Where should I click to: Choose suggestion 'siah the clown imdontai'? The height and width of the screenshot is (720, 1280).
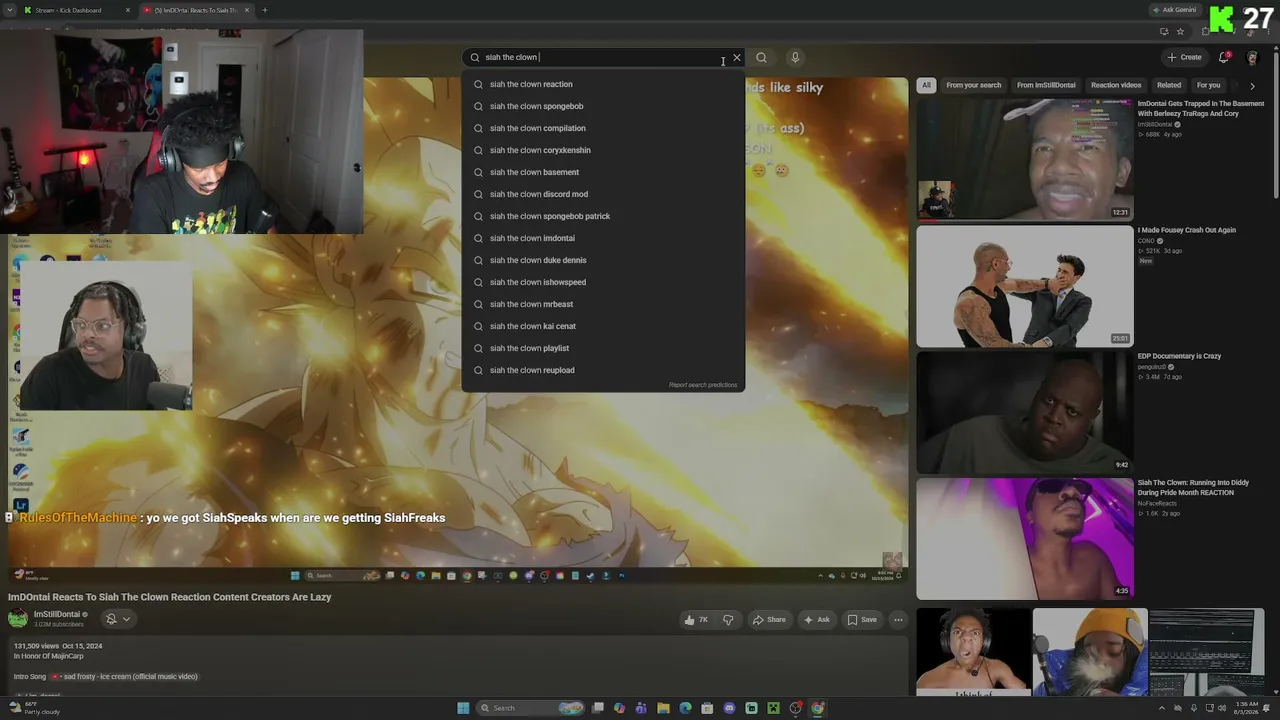[x=603, y=238]
